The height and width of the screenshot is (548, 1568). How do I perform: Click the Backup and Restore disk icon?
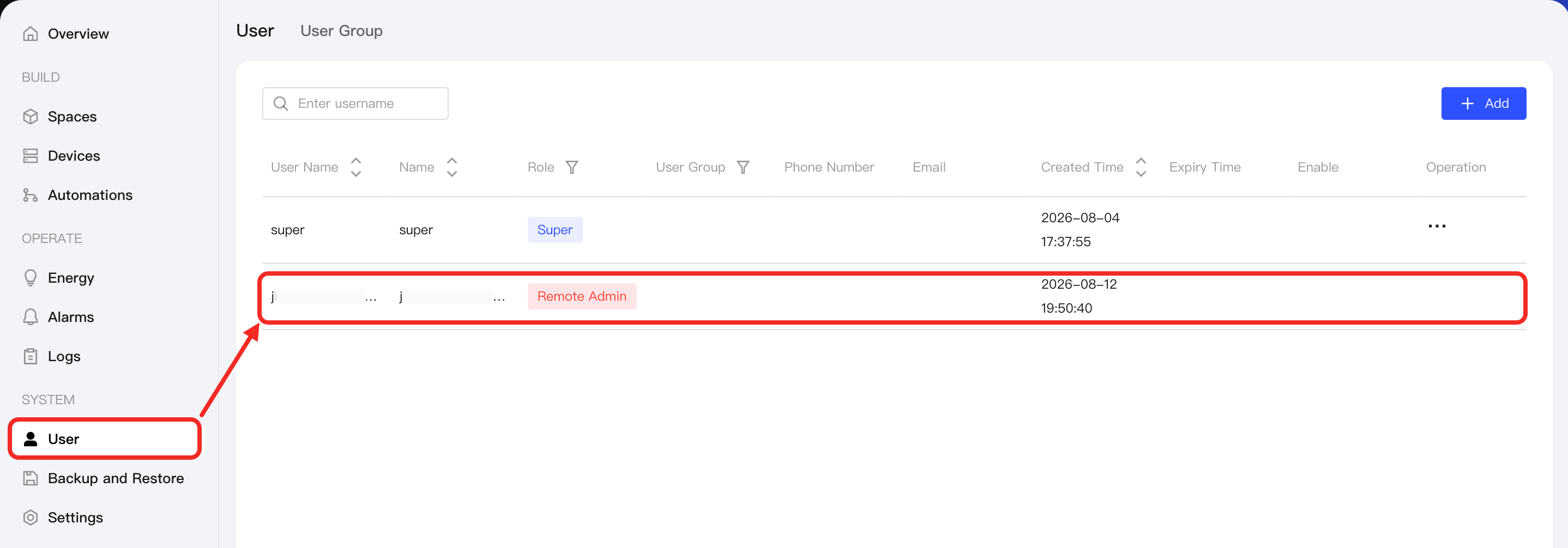click(x=31, y=479)
